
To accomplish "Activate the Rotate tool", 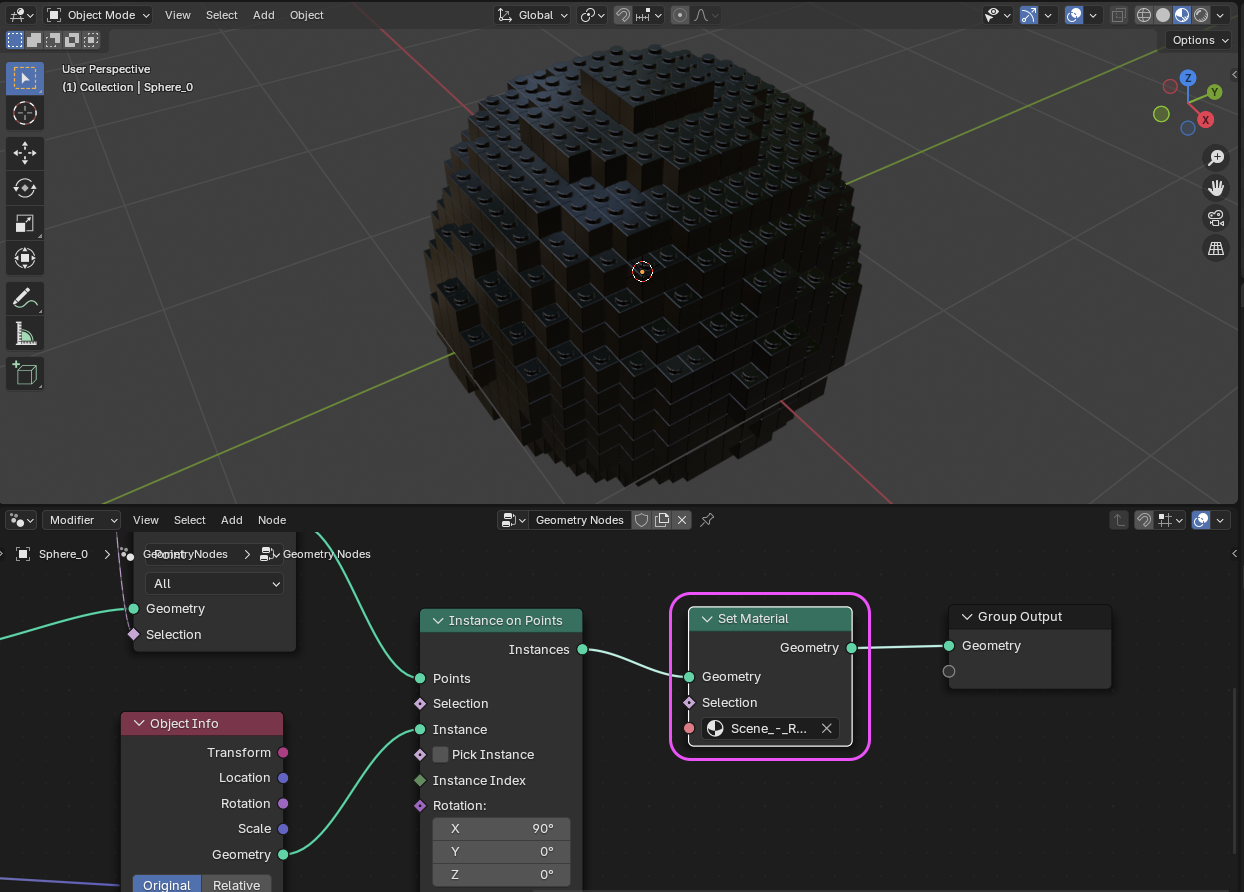I will coord(25,188).
